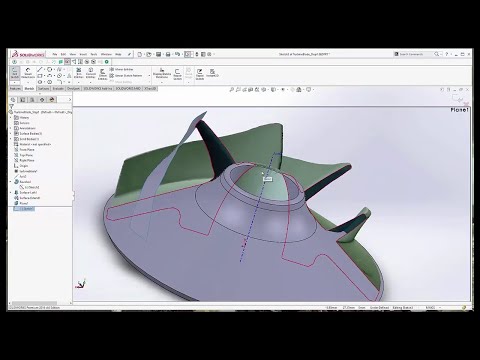
Task: Click Mirror Entities in the sketch ribbon
Action: click(x=121, y=69)
